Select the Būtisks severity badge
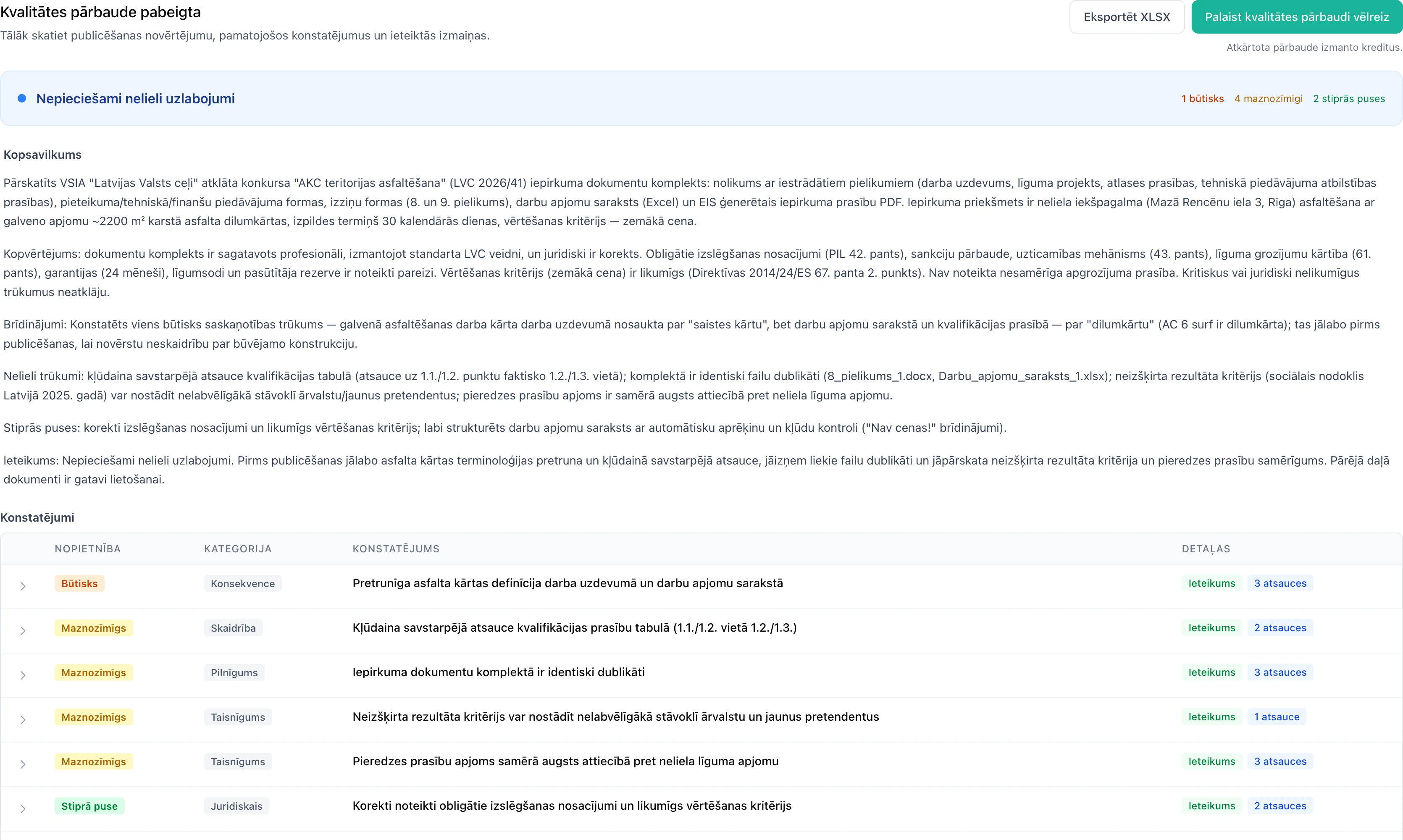Viewport: 1403px width, 840px height. tap(79, 583)
